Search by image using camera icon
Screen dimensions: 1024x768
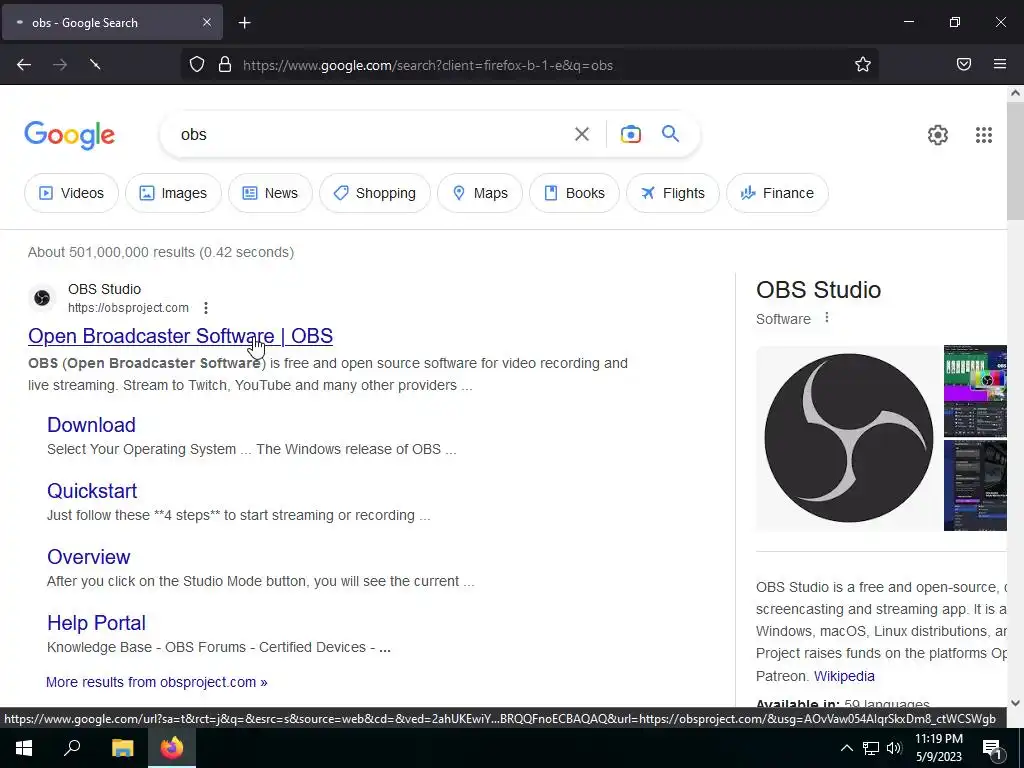pos(630,134)
